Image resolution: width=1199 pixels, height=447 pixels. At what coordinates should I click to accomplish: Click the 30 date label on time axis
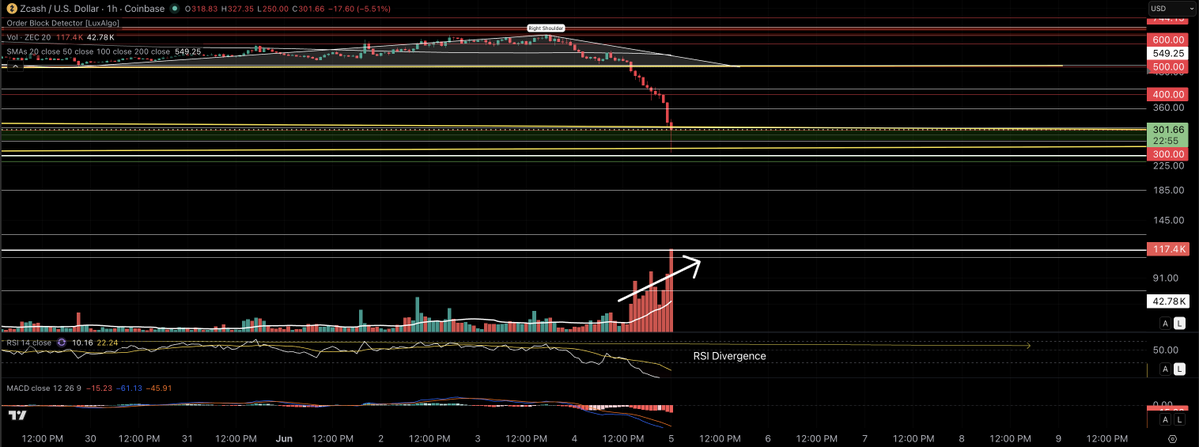click(90, 439)
